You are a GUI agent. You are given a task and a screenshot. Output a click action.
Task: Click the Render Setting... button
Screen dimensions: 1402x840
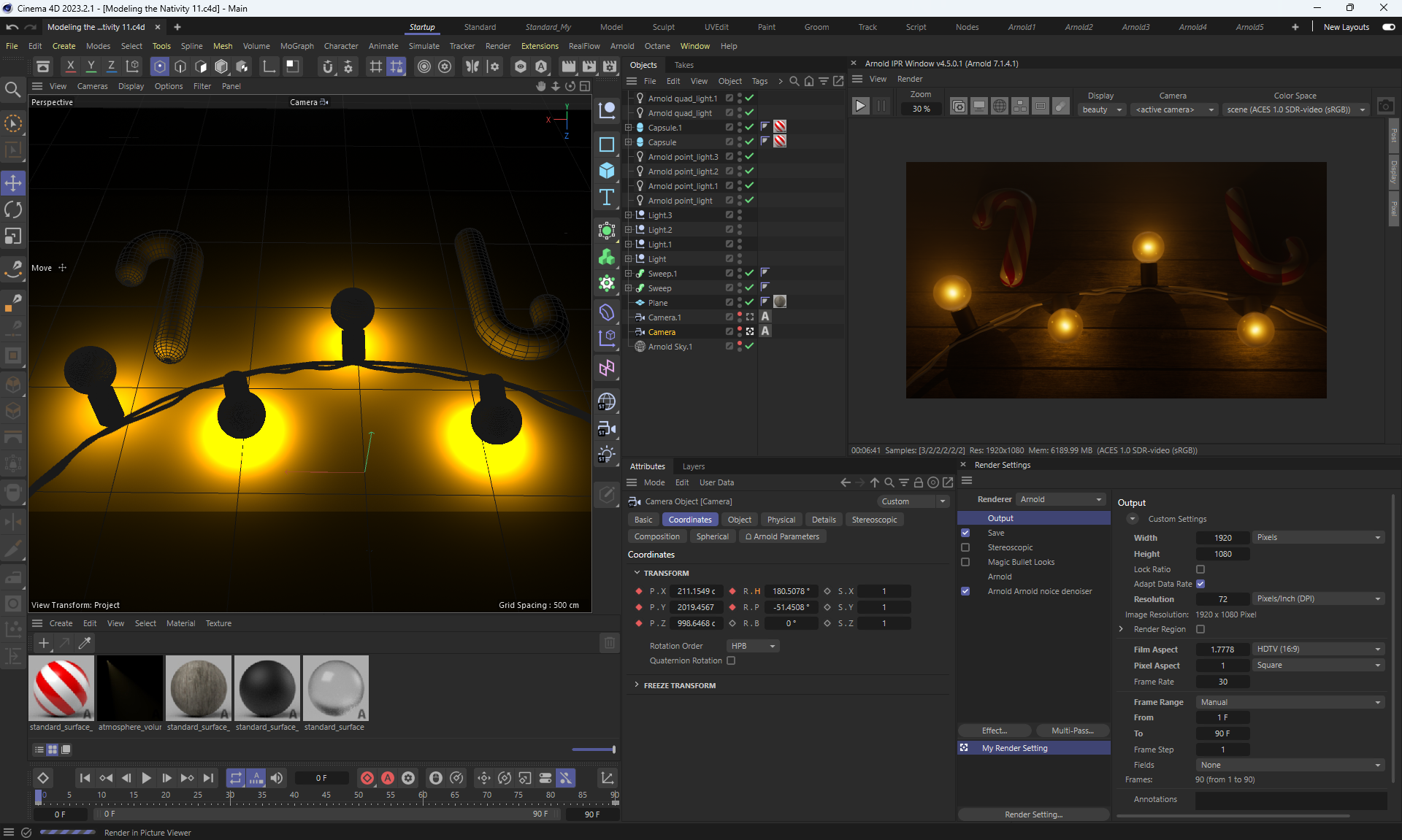(1033, 814)
